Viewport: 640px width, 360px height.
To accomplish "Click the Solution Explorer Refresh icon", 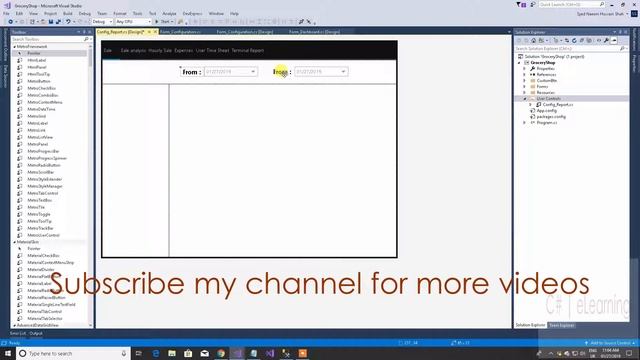I will pos(574,40).
